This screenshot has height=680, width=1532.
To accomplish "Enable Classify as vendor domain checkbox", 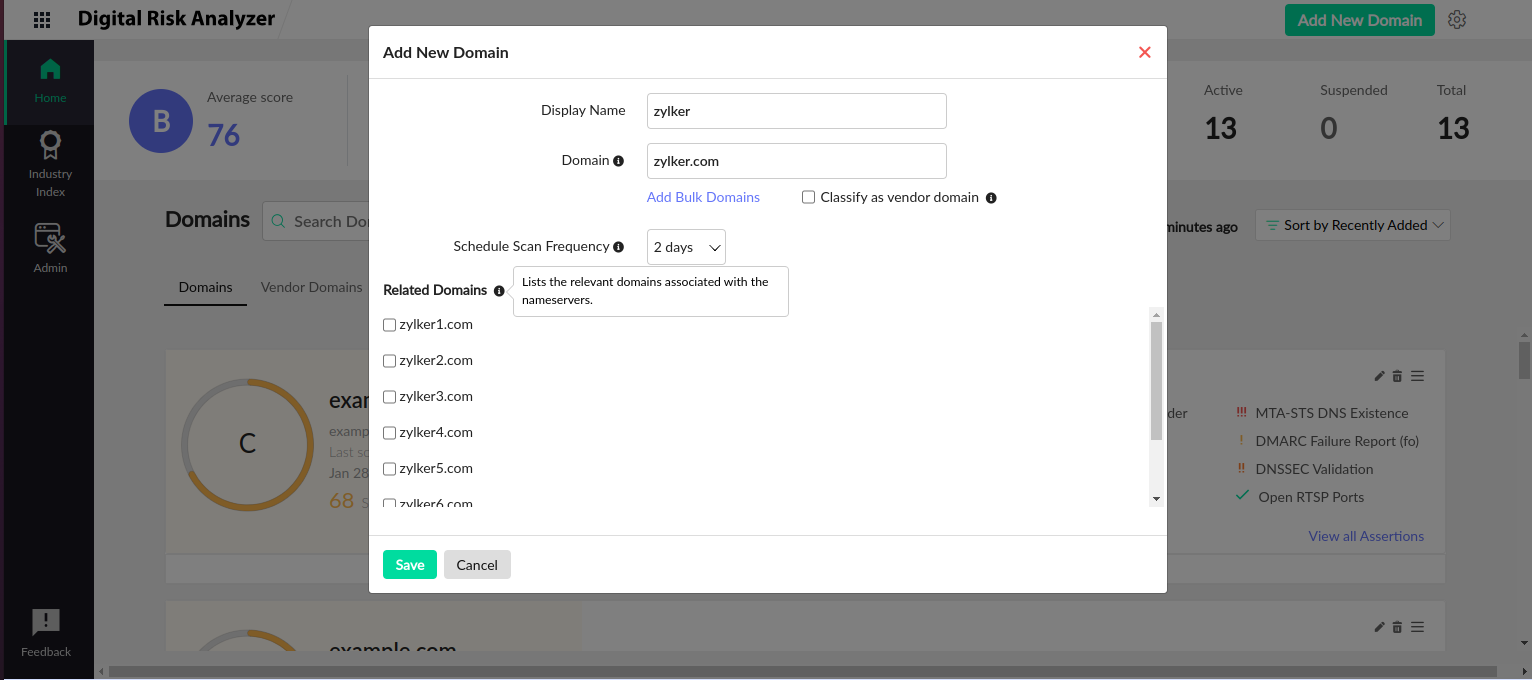I will [808, 198].
